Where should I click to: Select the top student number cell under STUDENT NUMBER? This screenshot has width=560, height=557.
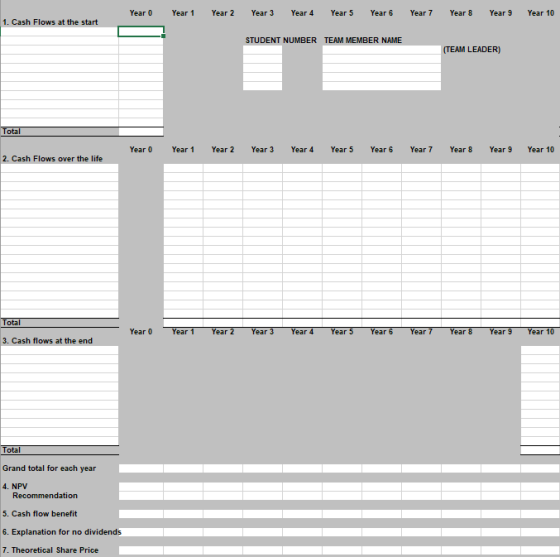[262, 50]
